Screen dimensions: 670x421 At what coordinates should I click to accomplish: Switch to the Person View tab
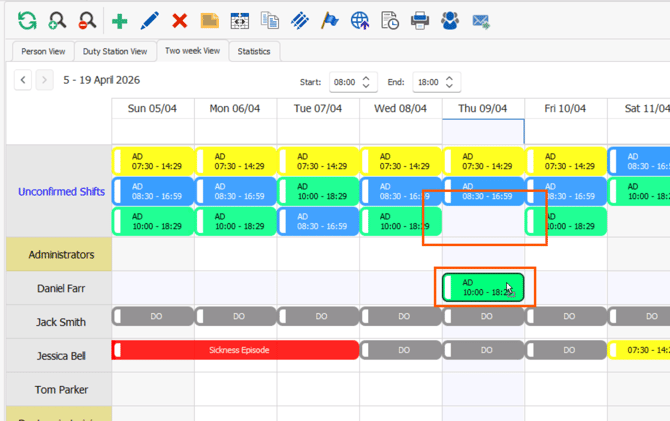(43, 52)
